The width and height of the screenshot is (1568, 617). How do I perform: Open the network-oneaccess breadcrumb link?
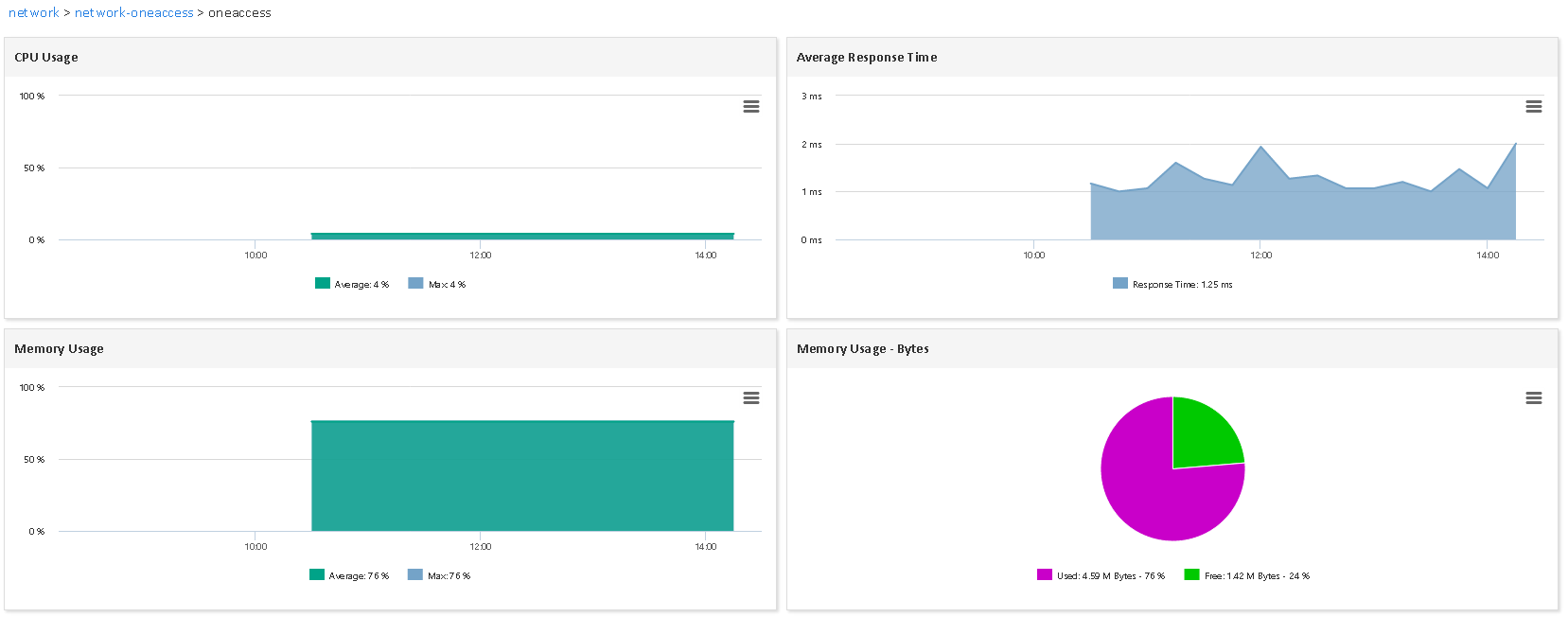[133, 13]
